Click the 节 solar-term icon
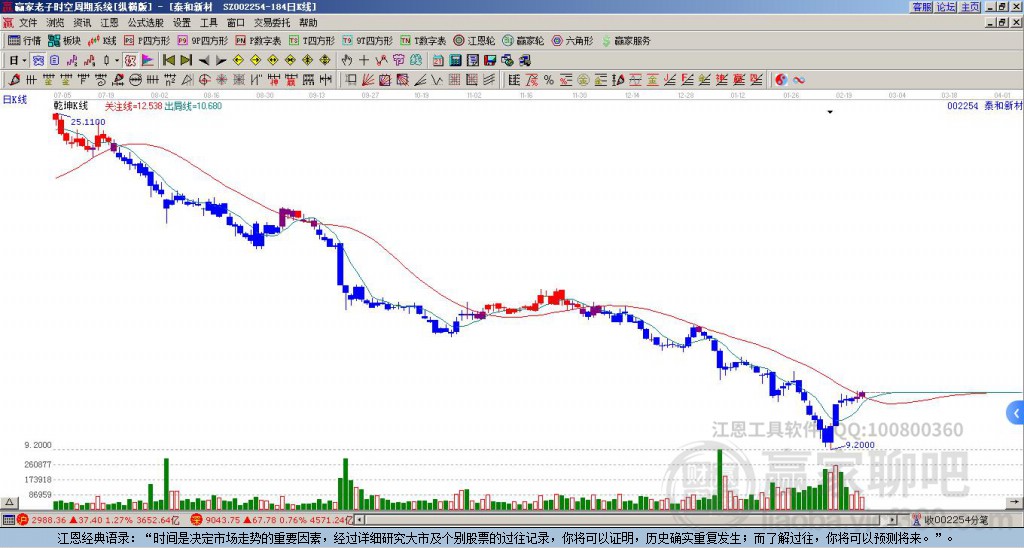 (398, 61)
